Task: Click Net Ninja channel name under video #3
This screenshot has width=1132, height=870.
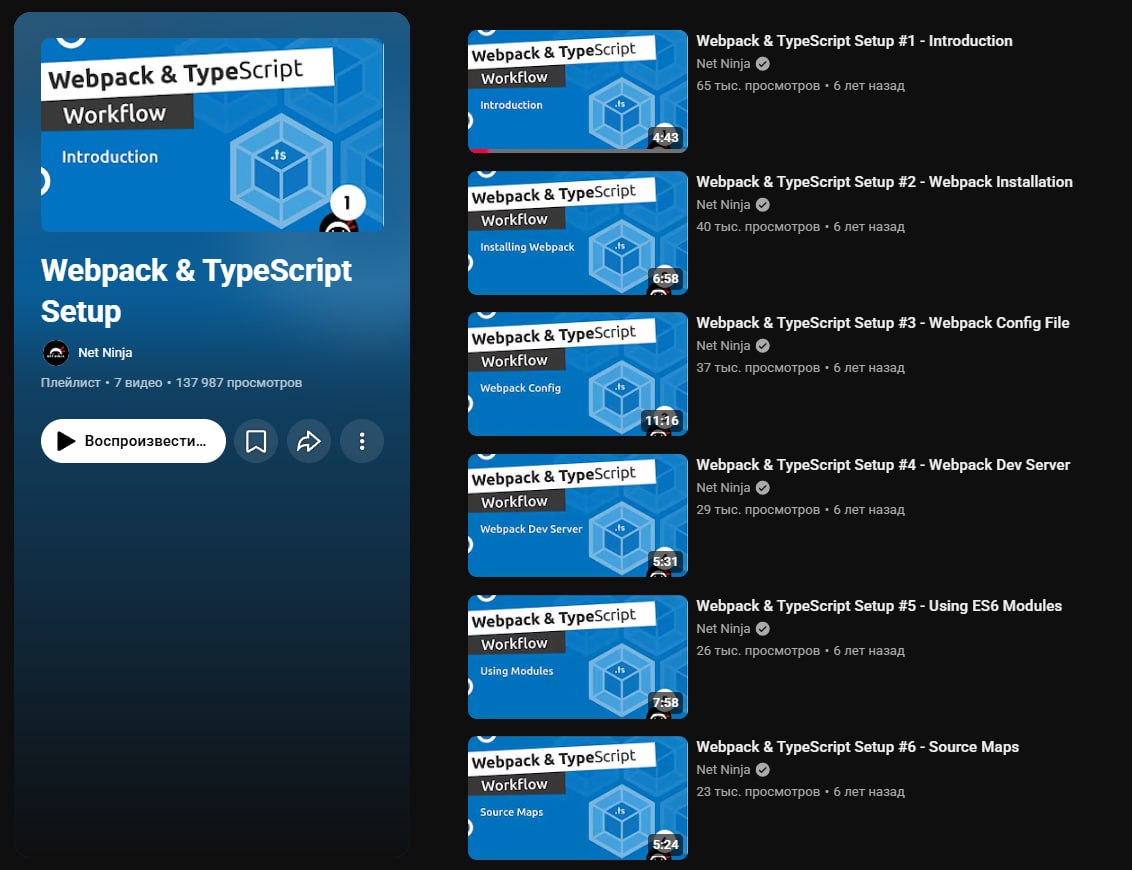Action: coord(723,346)
